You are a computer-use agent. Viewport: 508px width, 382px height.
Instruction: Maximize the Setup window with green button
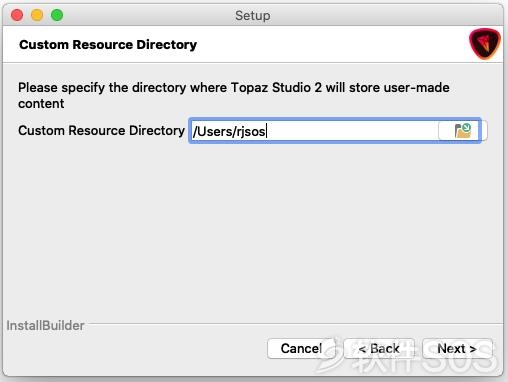(57, 15)
